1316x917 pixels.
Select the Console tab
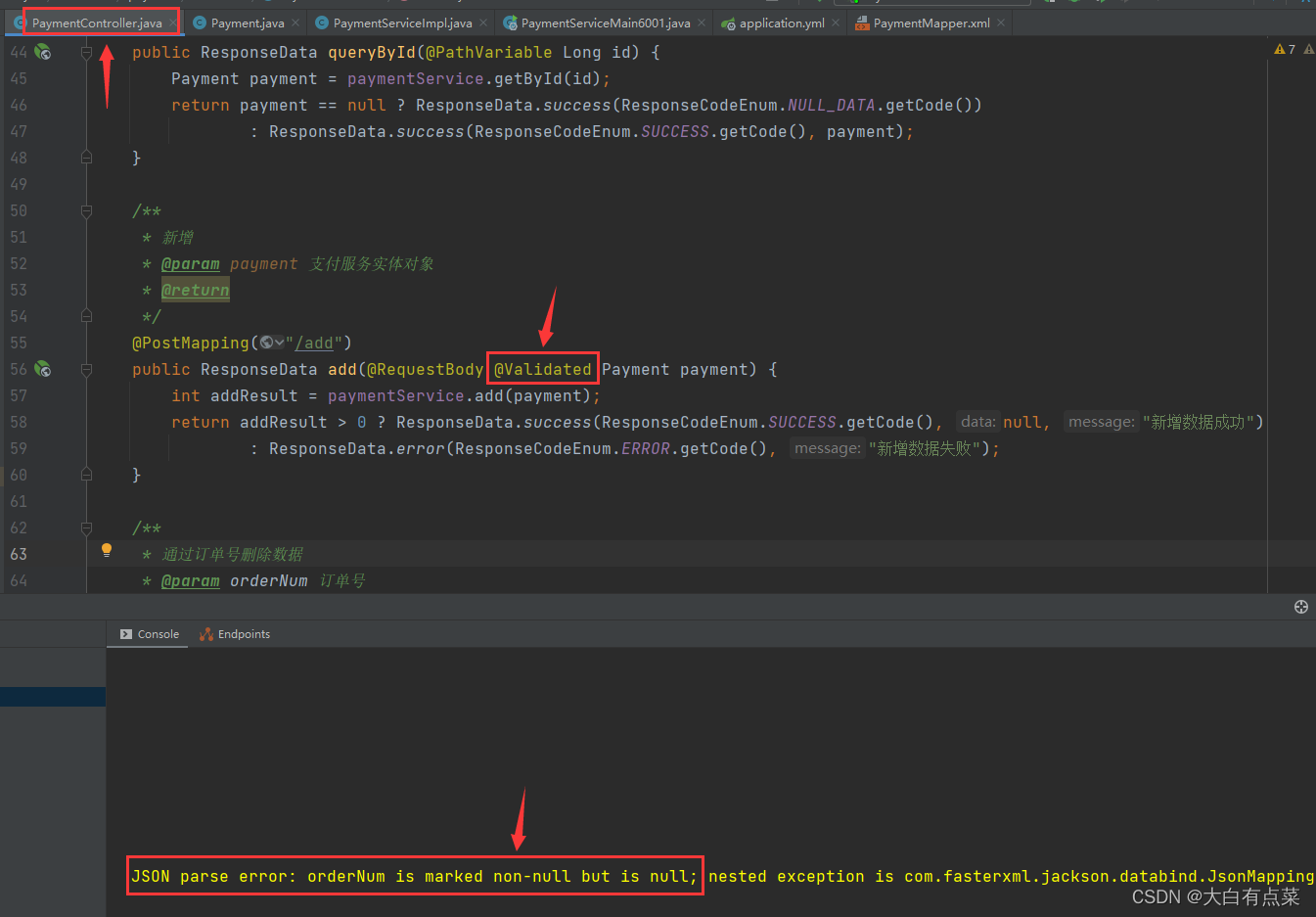(149, 634)
